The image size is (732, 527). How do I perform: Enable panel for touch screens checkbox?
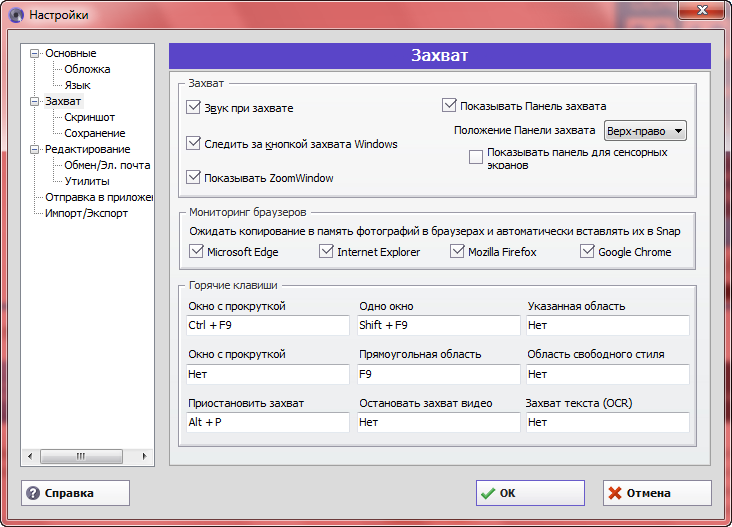476,158
